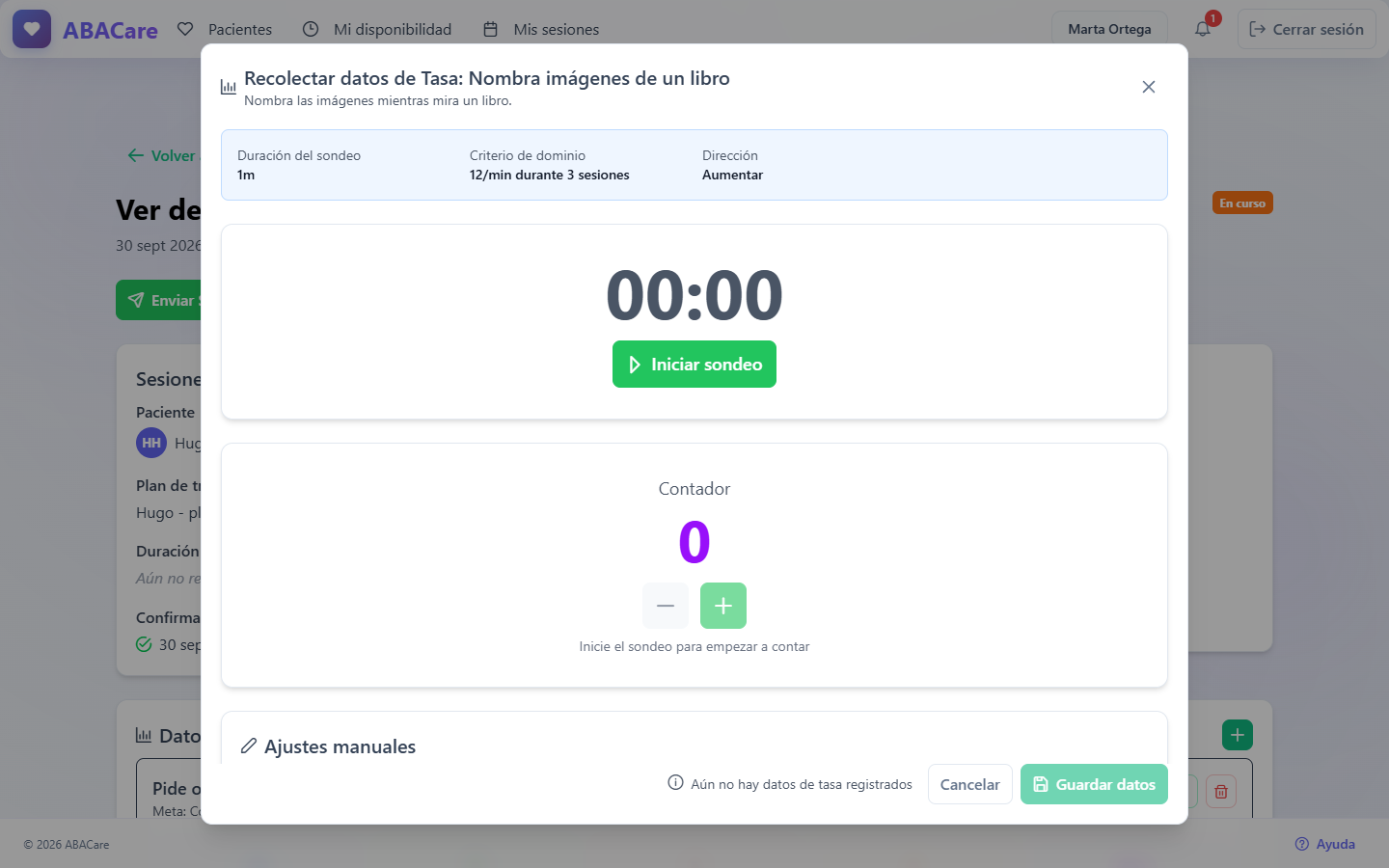Viewport: 1389px width, 868px height.
Task: Start the probe with Iniciar sondeo
Action: click(x=694, y=364)
